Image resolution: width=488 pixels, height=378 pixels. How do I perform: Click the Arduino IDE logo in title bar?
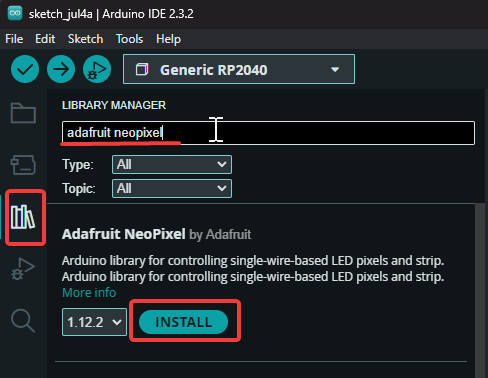click(15, 13)
